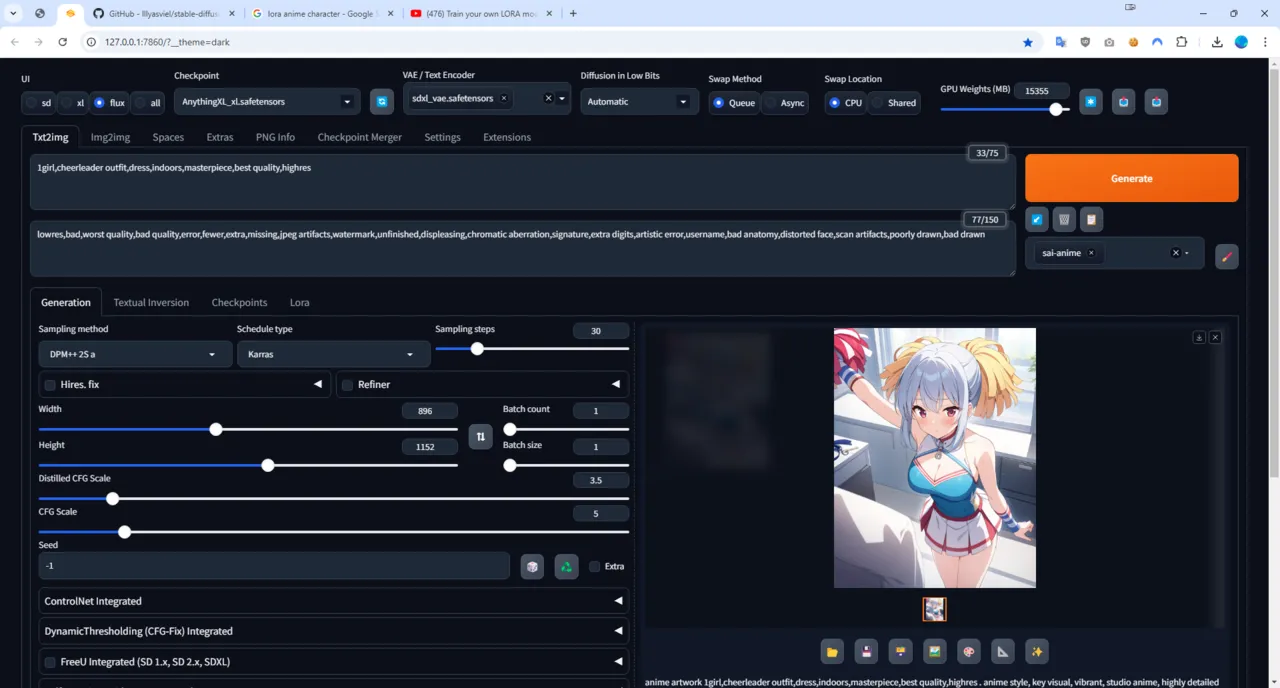Tick the Extra seed checkbox
Viewport: 1280px width, 688px height.
[x=594, y=566]
